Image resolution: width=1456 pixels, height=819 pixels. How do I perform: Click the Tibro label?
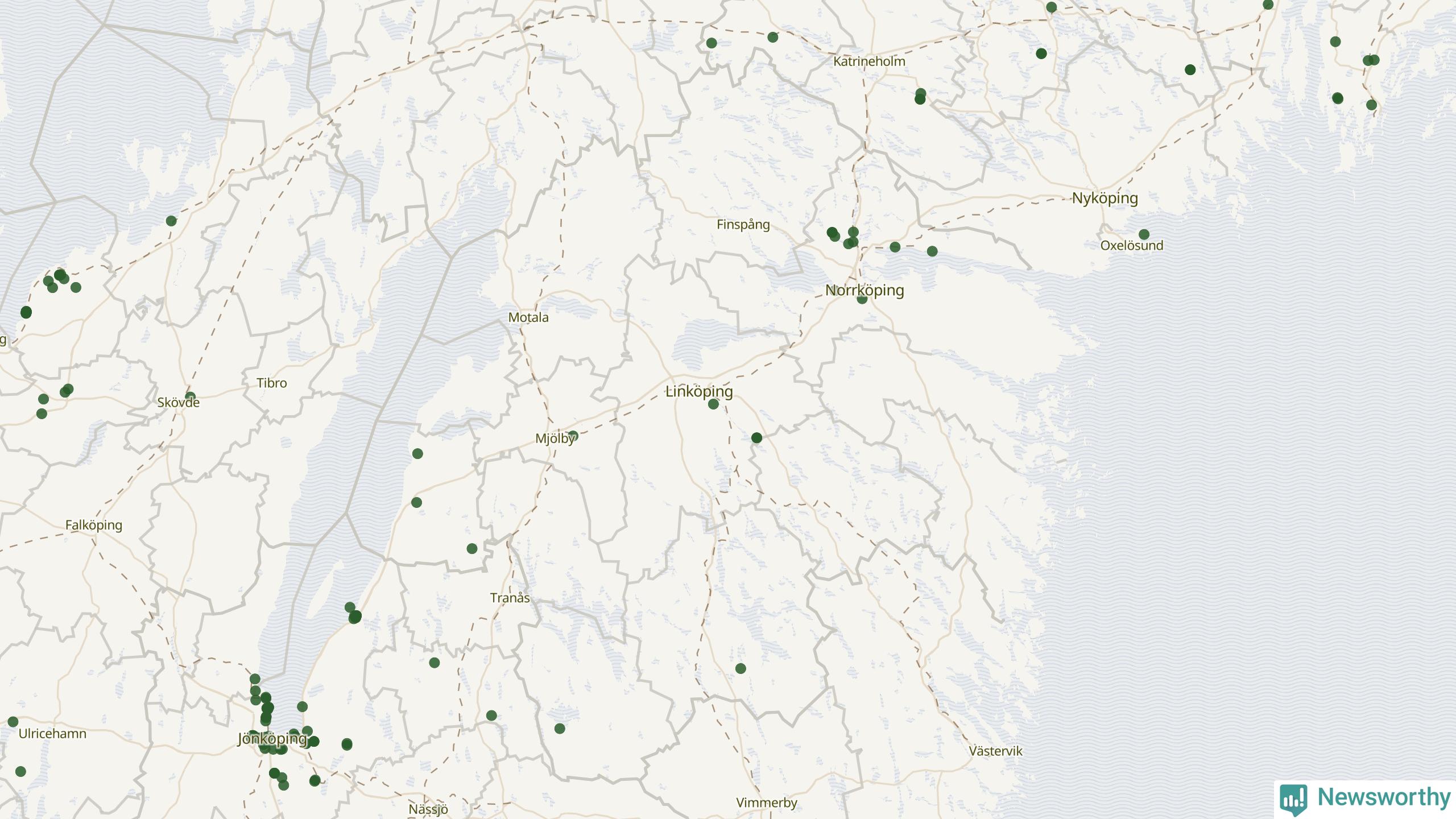pyautogui.click(x=271, y=383)
